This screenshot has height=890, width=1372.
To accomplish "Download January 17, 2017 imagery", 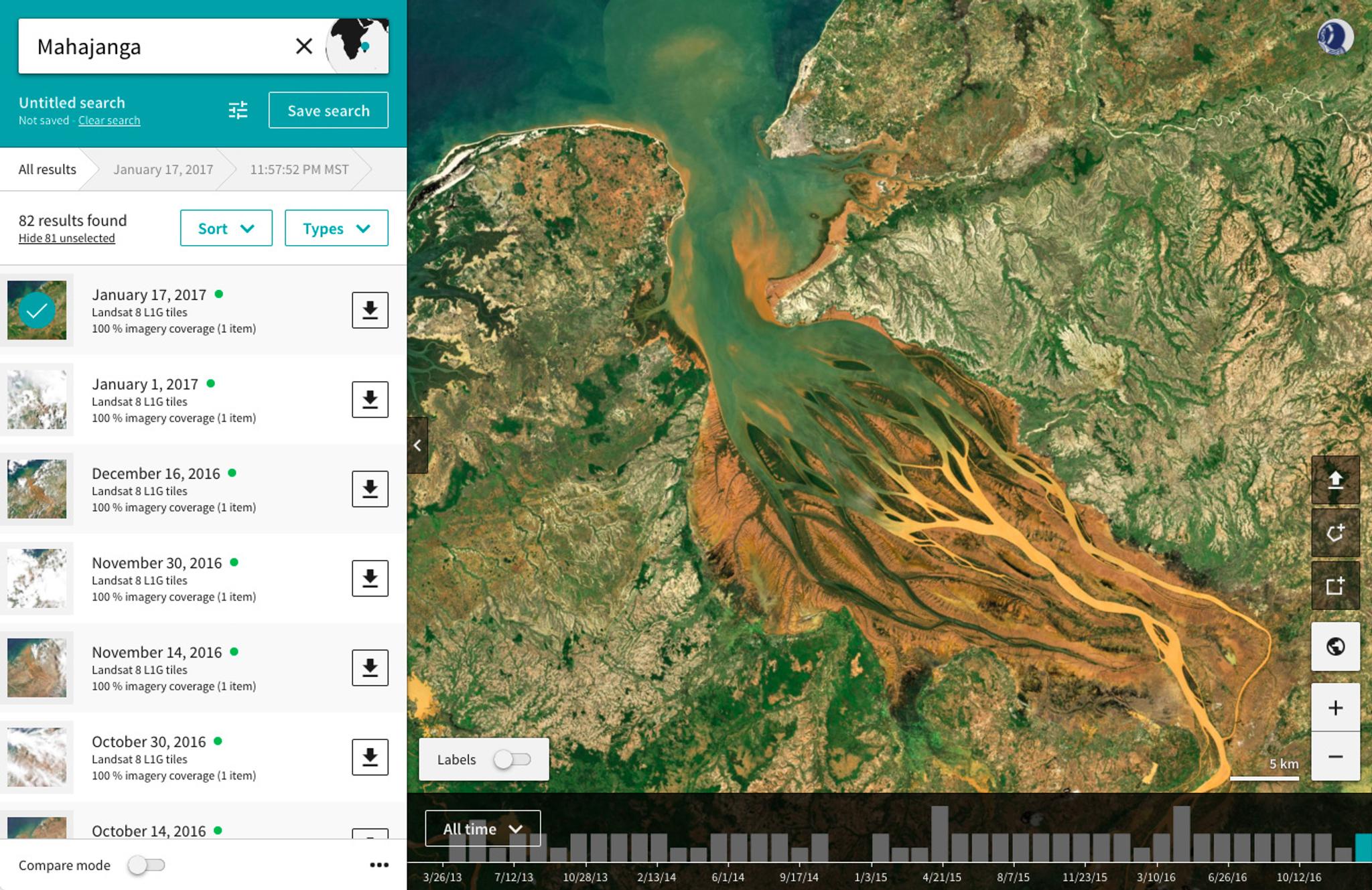I will click(x=370, y=310).
